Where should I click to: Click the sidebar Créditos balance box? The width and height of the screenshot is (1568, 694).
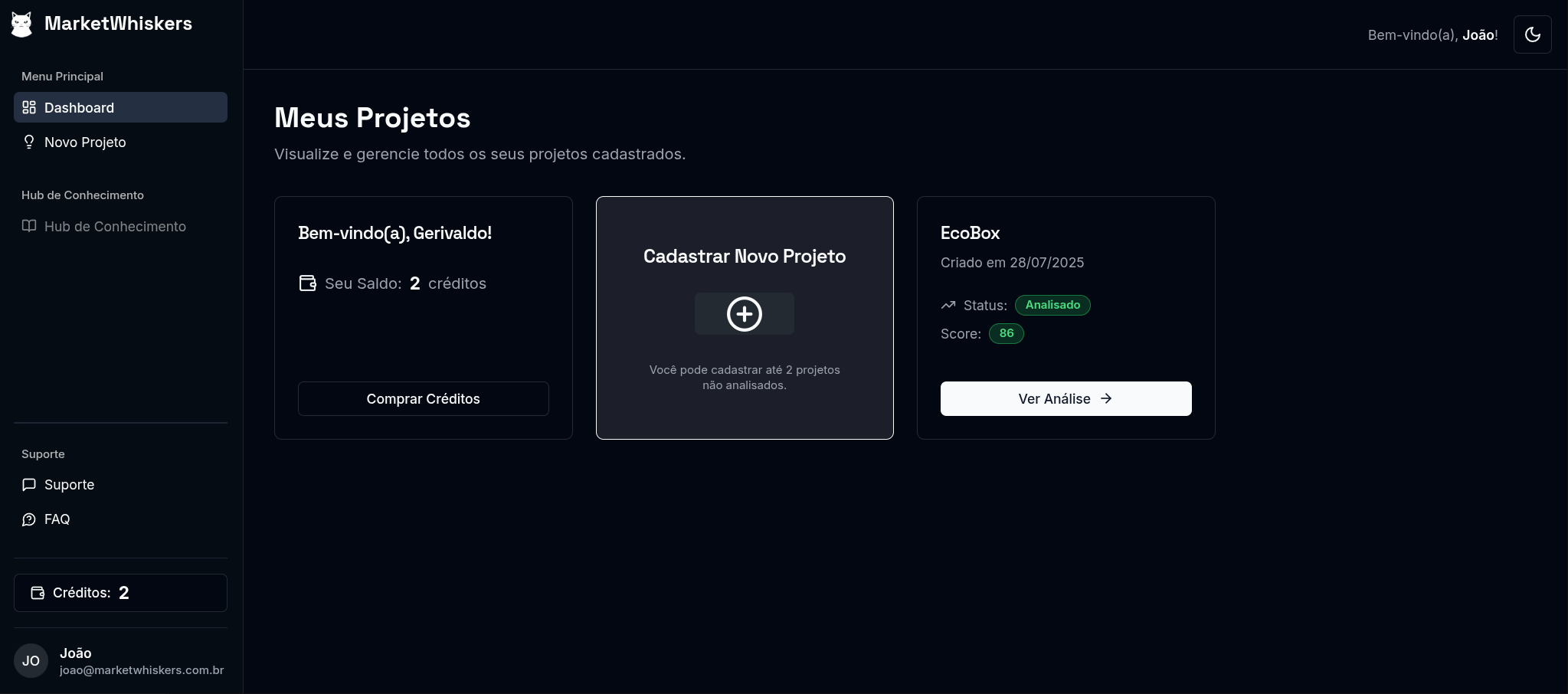pos(120,593)
